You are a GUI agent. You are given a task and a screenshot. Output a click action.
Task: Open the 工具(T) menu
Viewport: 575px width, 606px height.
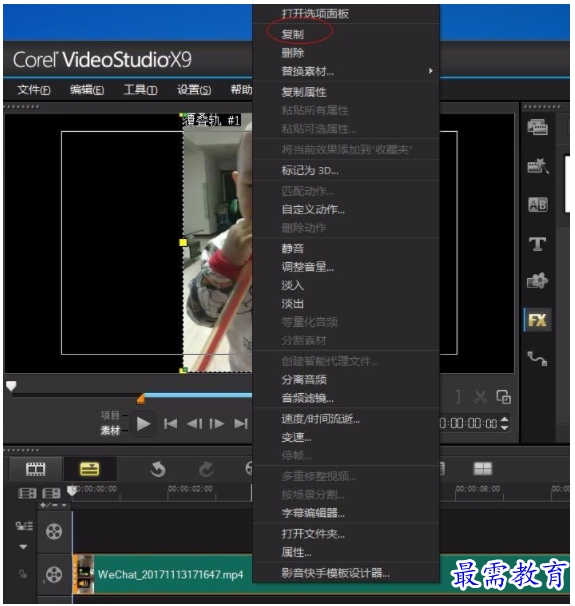click(140, 90)
